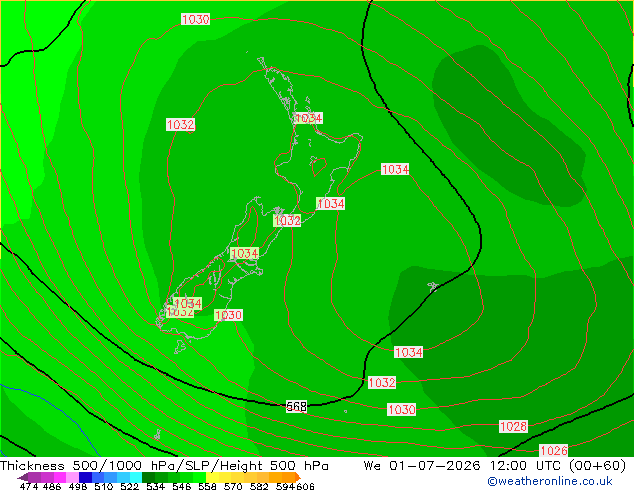Pick the first yellow legend swatch
Screen dimensions: 634x490
coord(212,477)
